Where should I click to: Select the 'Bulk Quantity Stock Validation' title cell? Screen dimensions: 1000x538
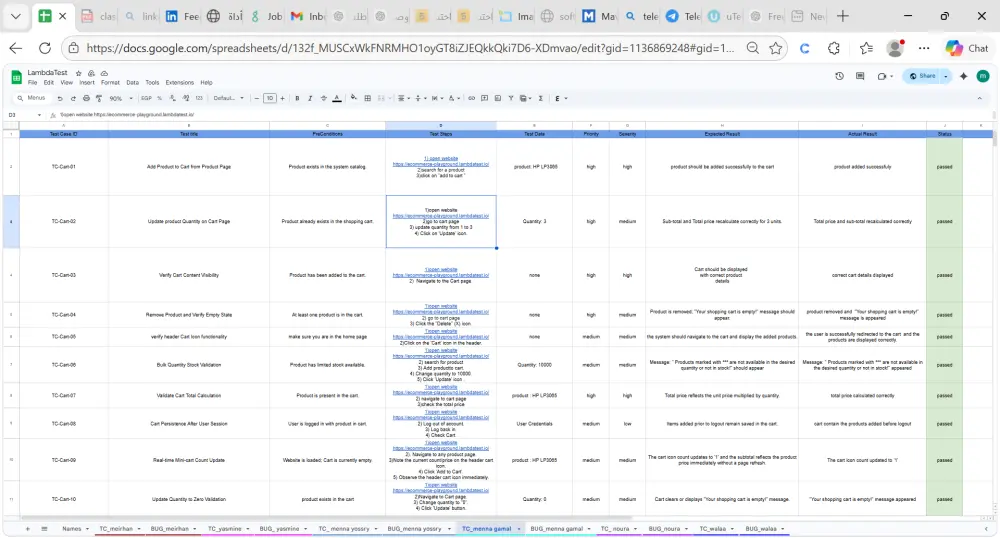189,365
